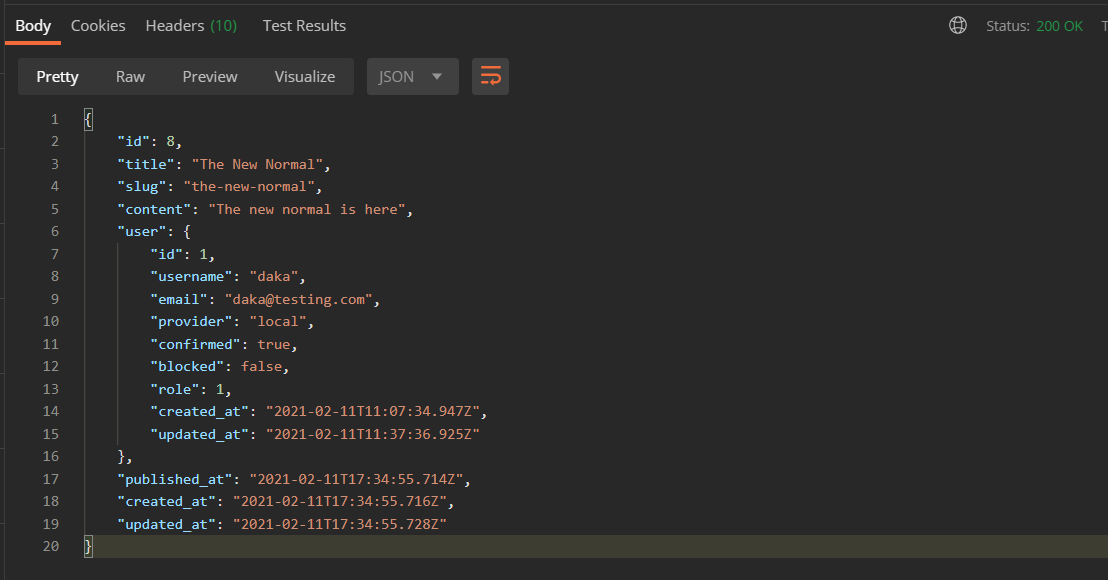1108x580 pixels.
Task: Click "The new normal is here" value
Action: point(307,209)
